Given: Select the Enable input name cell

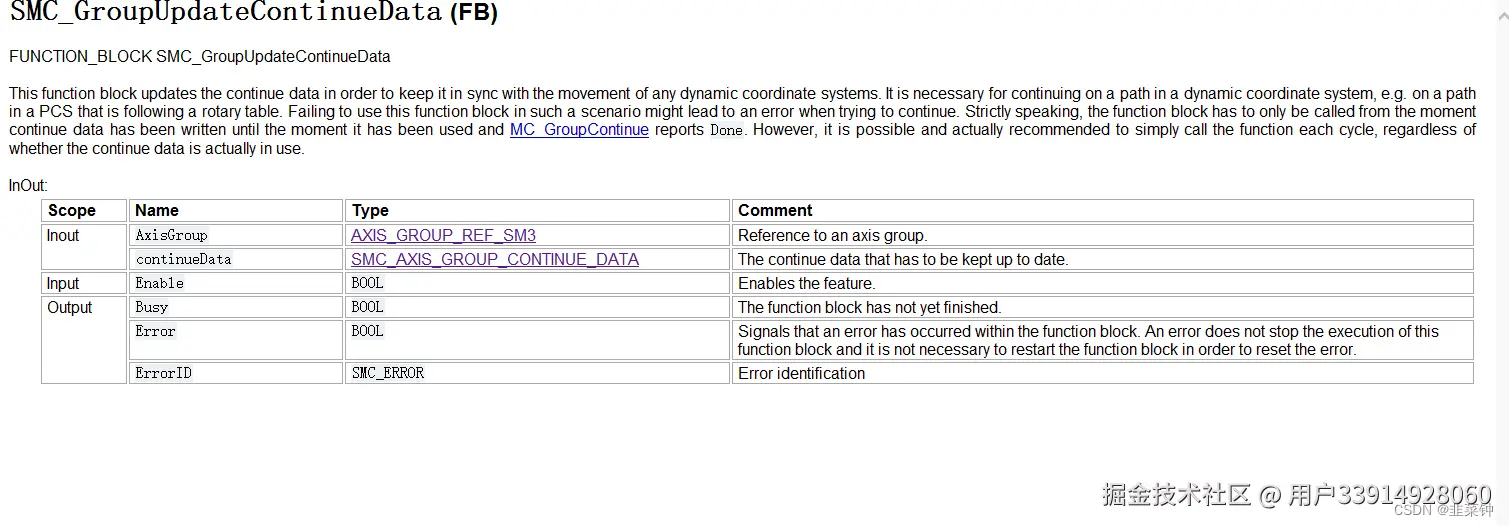Looking at the screenshot, I should 160,284.
